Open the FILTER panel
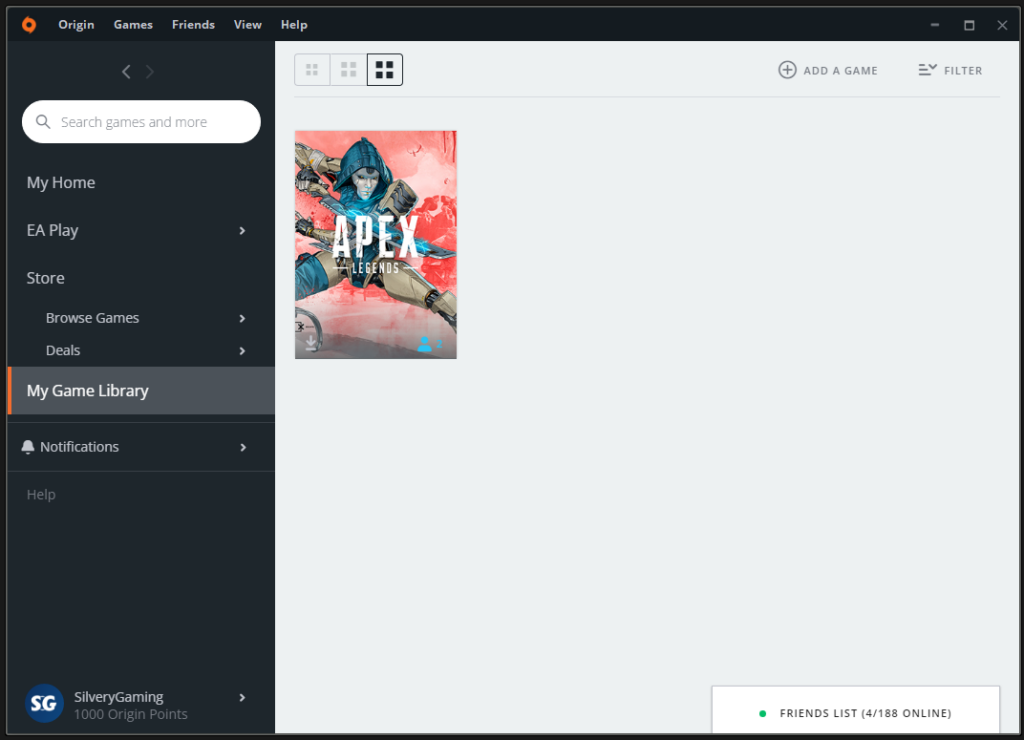1024x740 pixels. click(950, 70)
